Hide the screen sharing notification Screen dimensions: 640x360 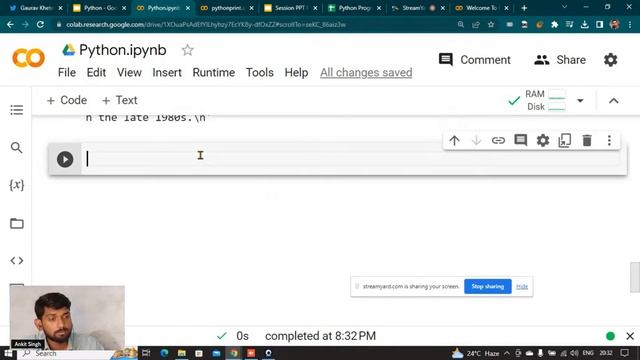pos(522,287)
